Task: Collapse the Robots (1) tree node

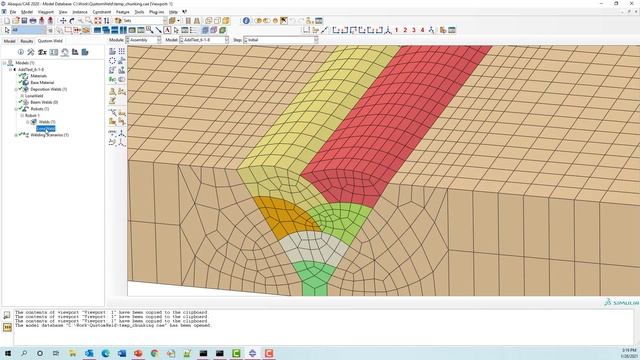Action: pos(16,109)
